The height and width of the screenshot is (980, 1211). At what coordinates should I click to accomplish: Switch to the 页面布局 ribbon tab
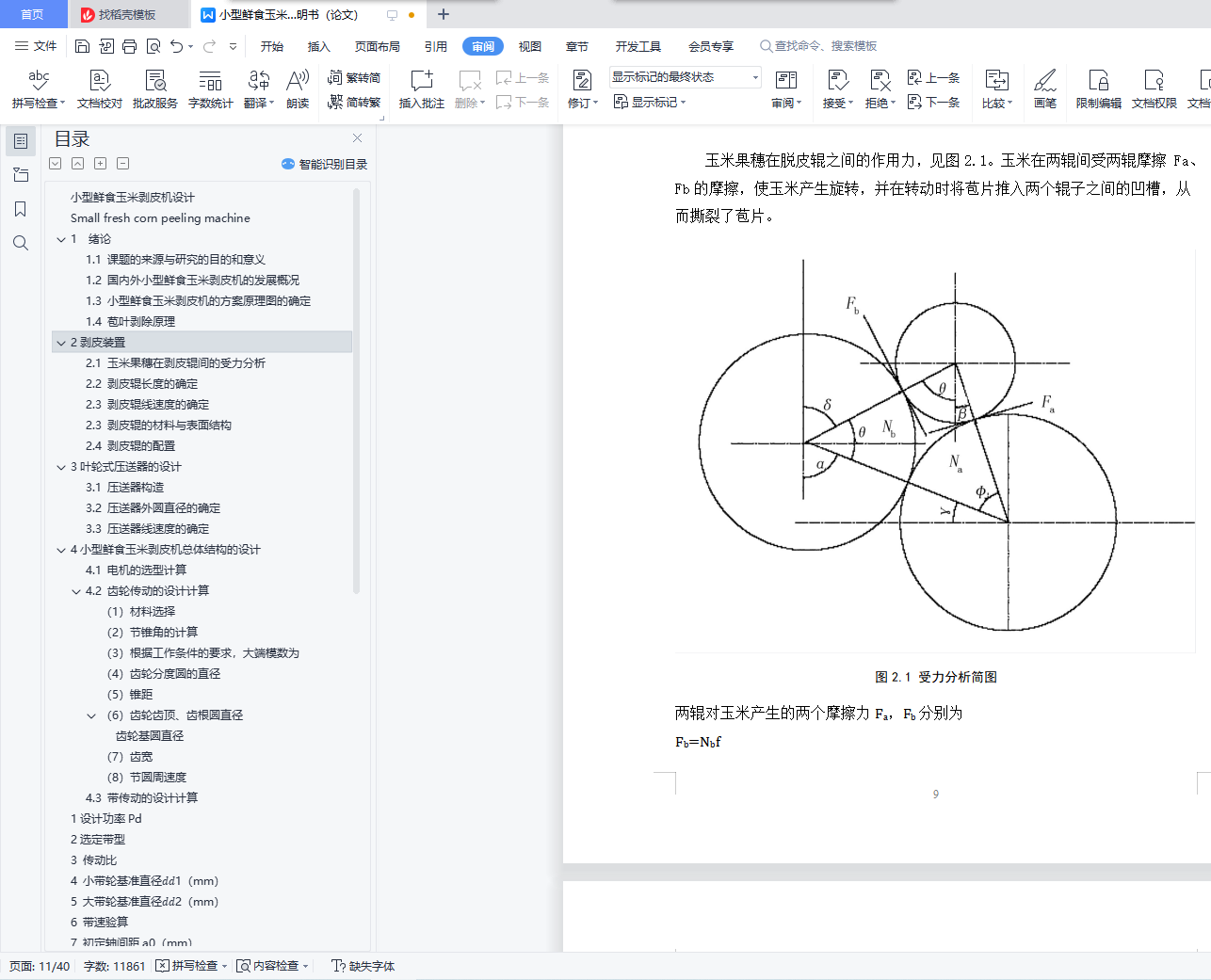[x=378, y=46]
